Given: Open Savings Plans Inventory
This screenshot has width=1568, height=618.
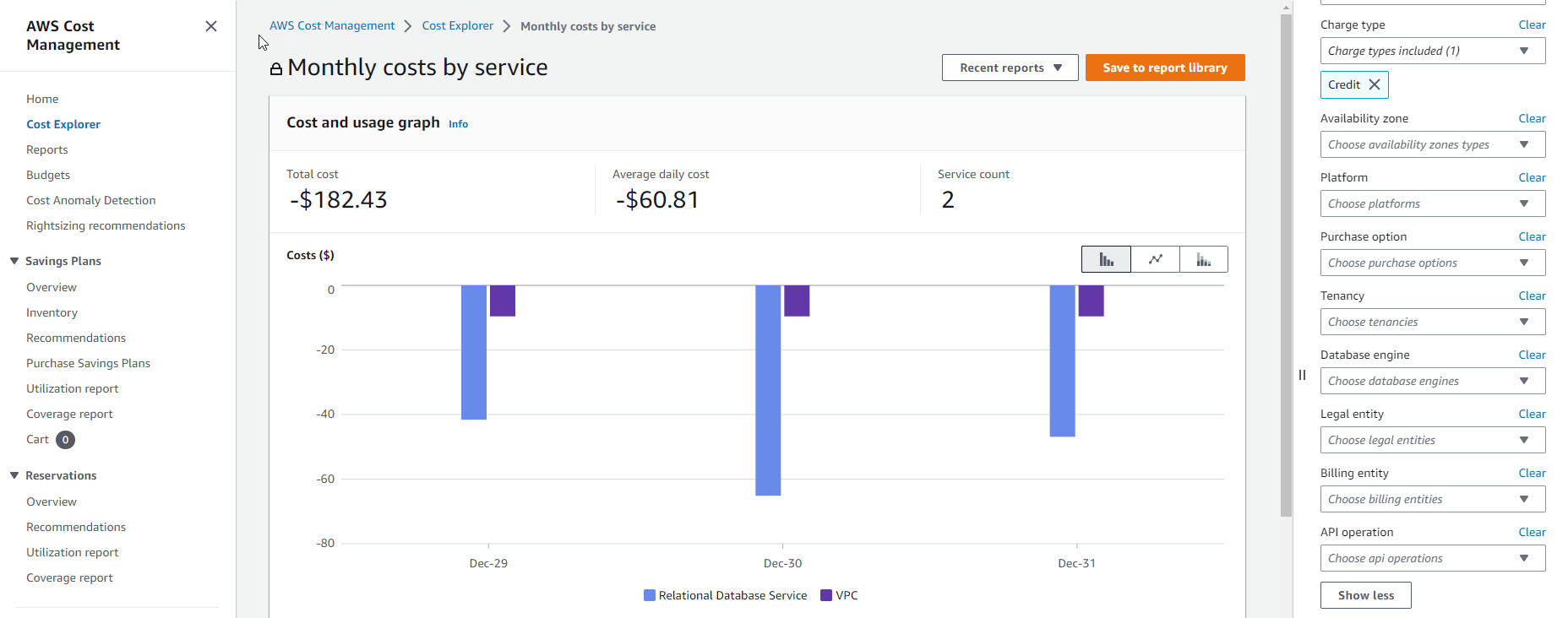Looking at the screenshot, I should (x=52, y=312).
